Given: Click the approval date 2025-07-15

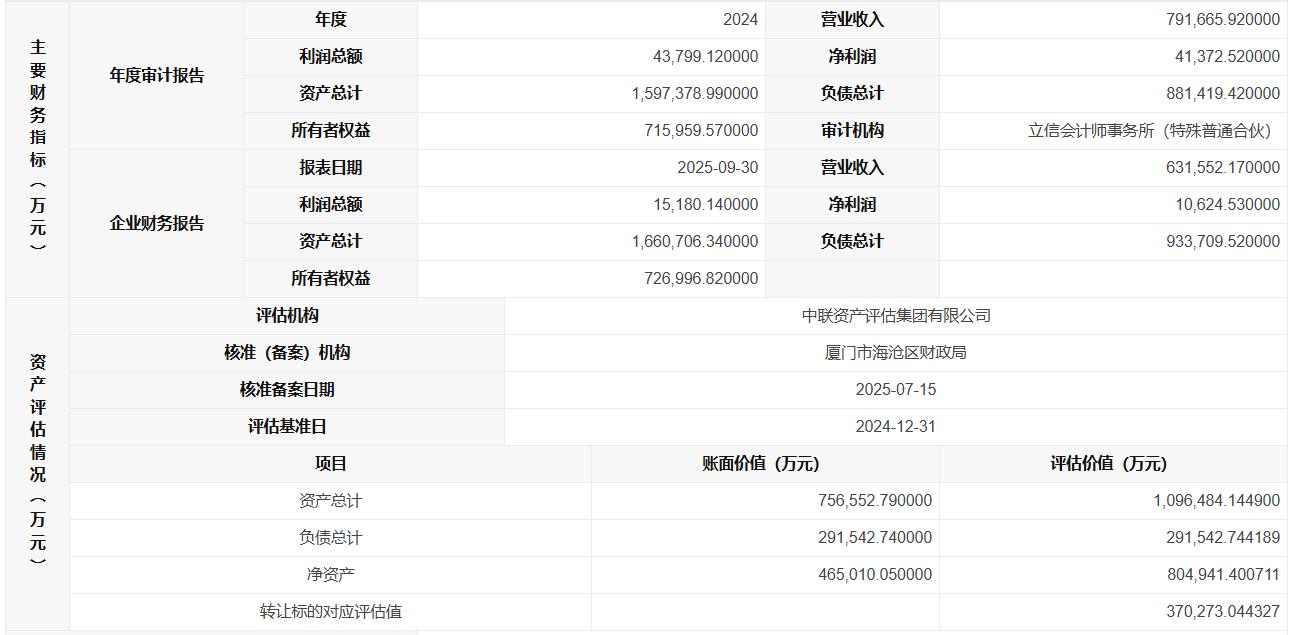Looking at the screenshot, I should 895,390.
